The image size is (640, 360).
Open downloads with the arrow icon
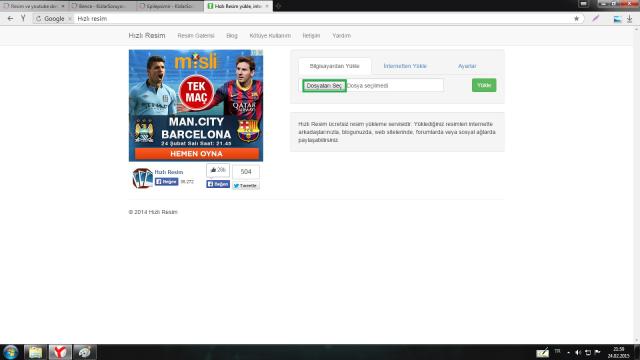pos(629,19)
